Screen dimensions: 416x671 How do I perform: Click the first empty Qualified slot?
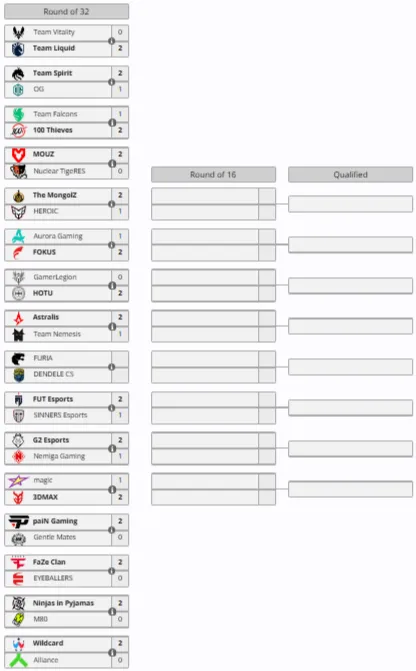pyautogui.click(x=351, y=204)
